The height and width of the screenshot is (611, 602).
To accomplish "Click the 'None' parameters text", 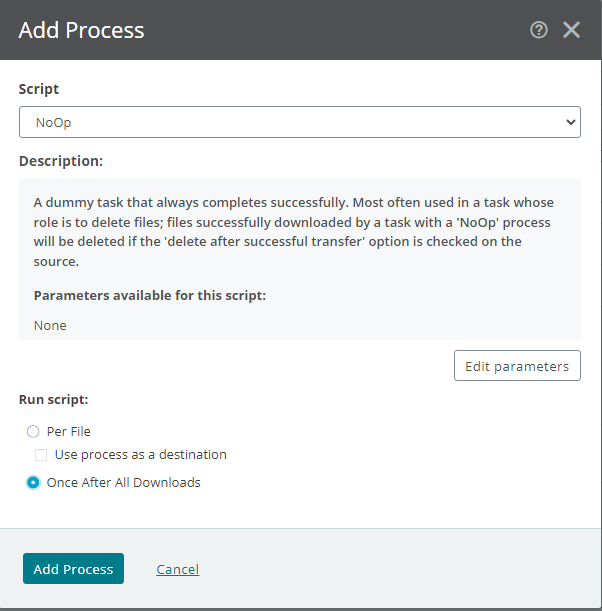I will point(50,325).
